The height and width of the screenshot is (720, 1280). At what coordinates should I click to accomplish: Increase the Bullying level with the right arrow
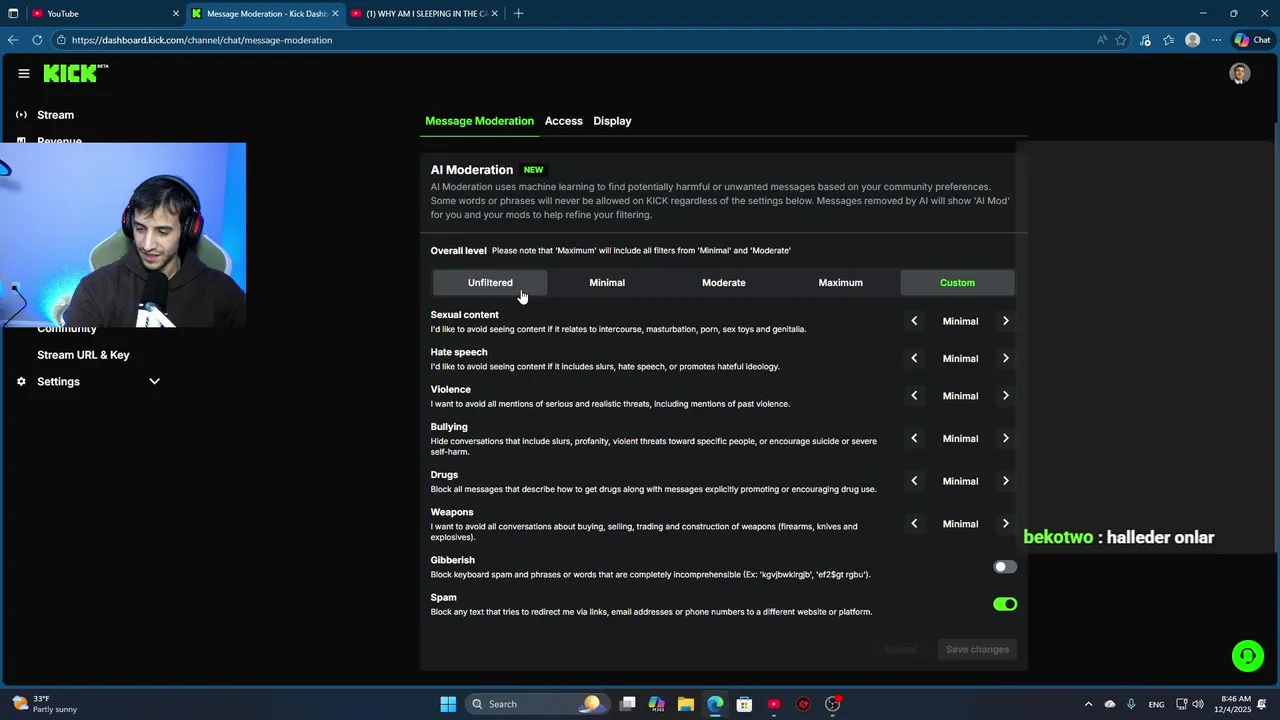[1006, 438]
